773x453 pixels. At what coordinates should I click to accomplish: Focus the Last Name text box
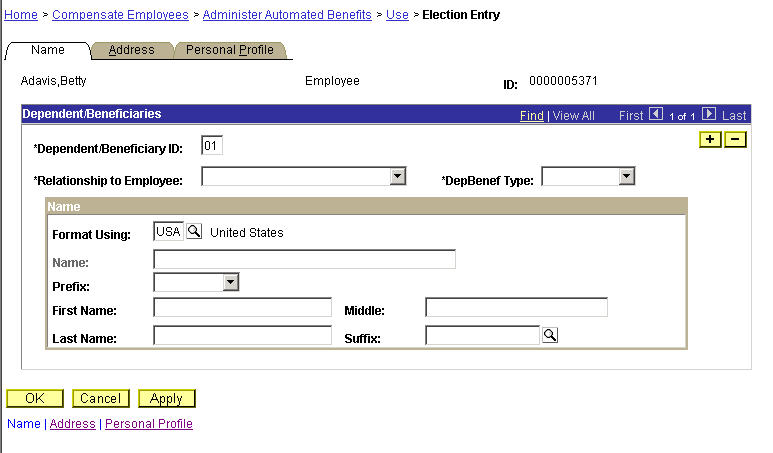pos(243,335)
